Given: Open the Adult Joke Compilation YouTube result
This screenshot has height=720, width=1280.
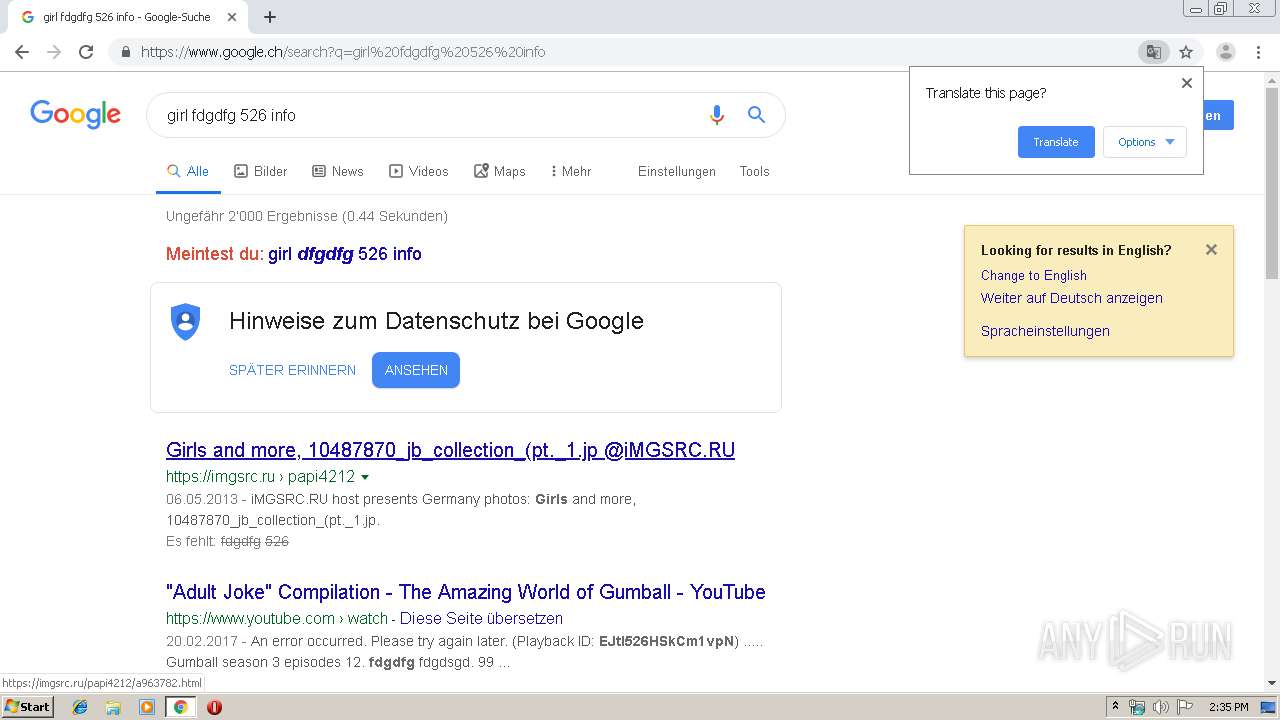Looking at the screenshot, I should (x=466, y=592).
